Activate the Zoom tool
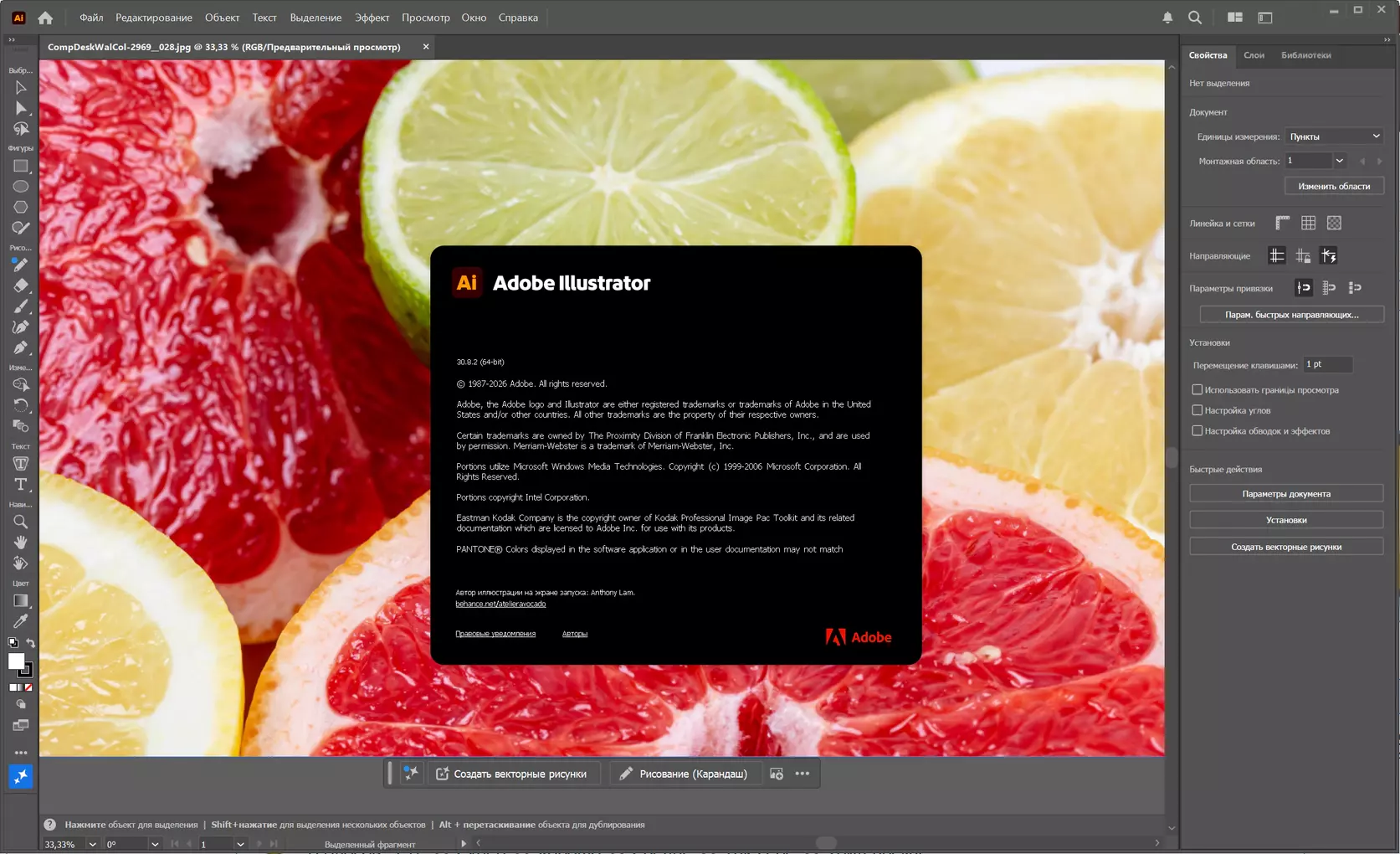This screenshot has height=854, width=1400. 21,522
